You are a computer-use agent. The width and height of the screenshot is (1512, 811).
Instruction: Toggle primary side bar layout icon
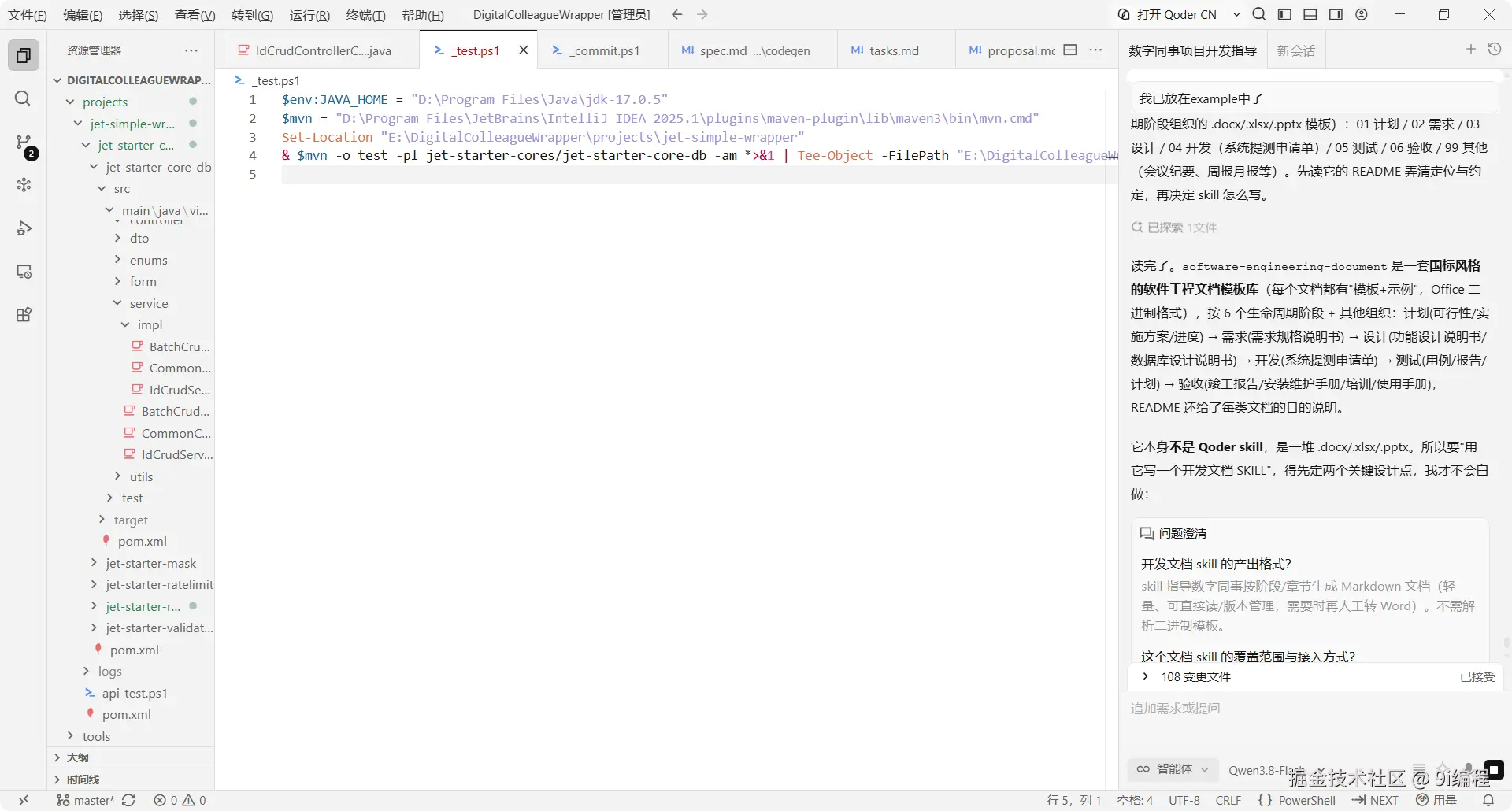1284,14
